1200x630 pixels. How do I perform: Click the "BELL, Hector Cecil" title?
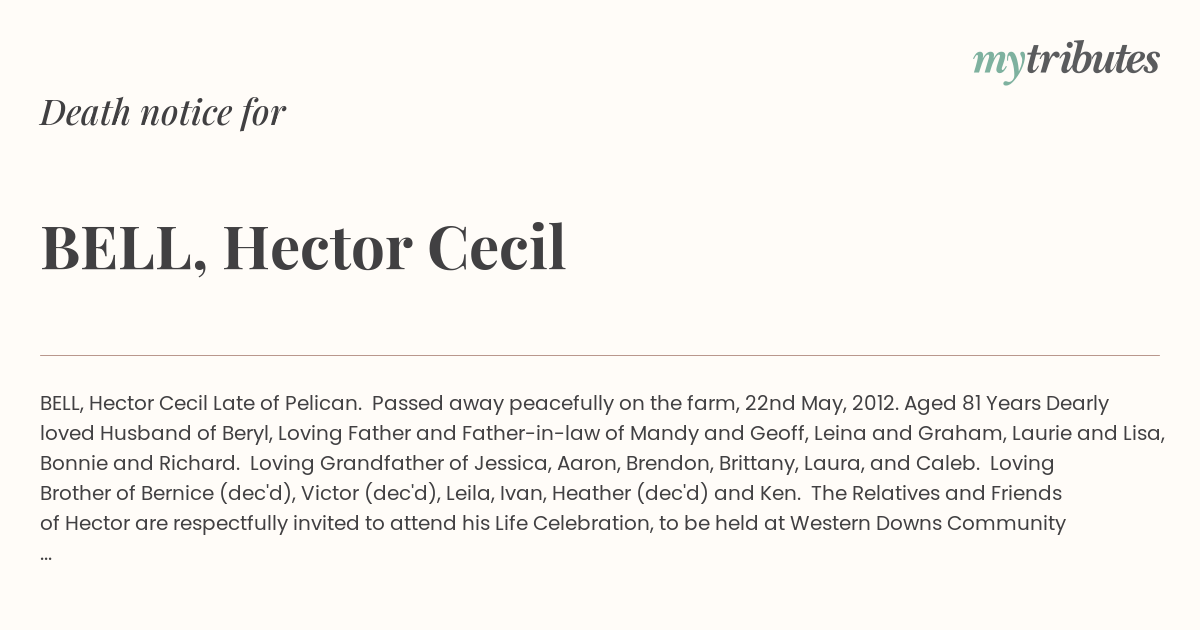(303, 247)
